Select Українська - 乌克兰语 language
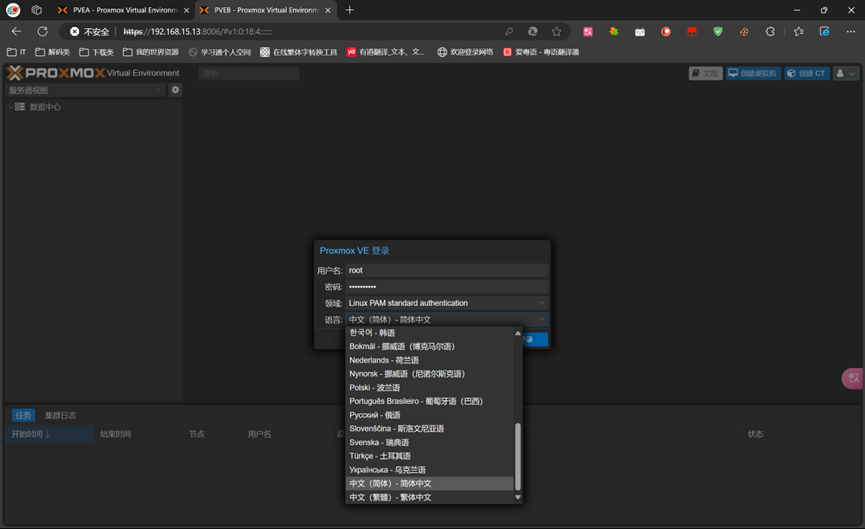Image resolution: width=865 pixels, height=529 pixels. click(x=429, y=470)
